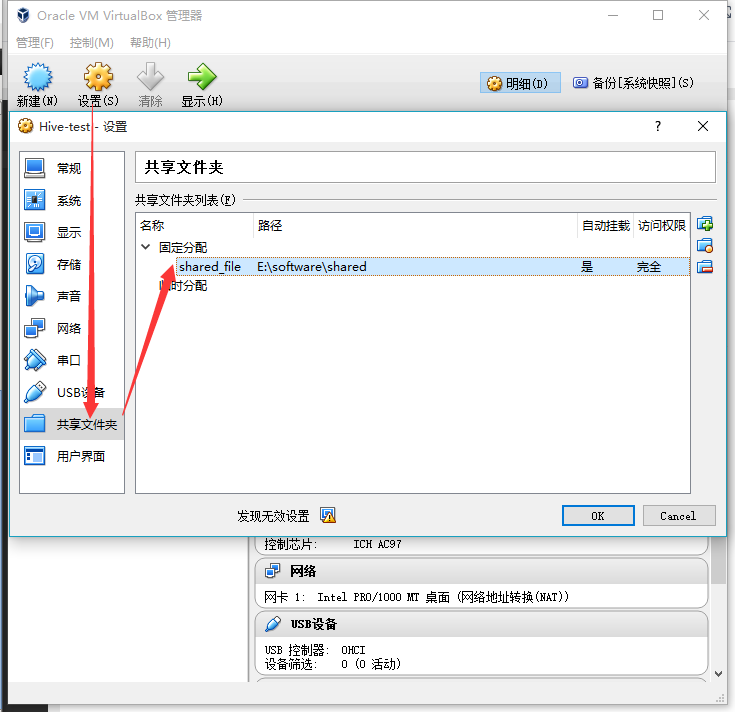Viewport: 735px width, 712px height.
Task: Click the invalid settings warning icon
Action: click(x=328, y=516)
